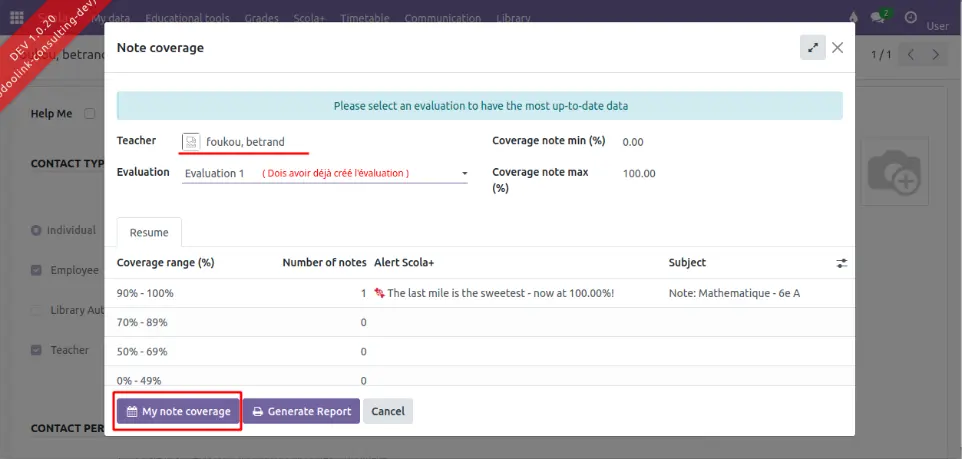Expand the Note coverage dialog fullscreen
The width and height of the screenshot is (962, 459).
[812, 47]
